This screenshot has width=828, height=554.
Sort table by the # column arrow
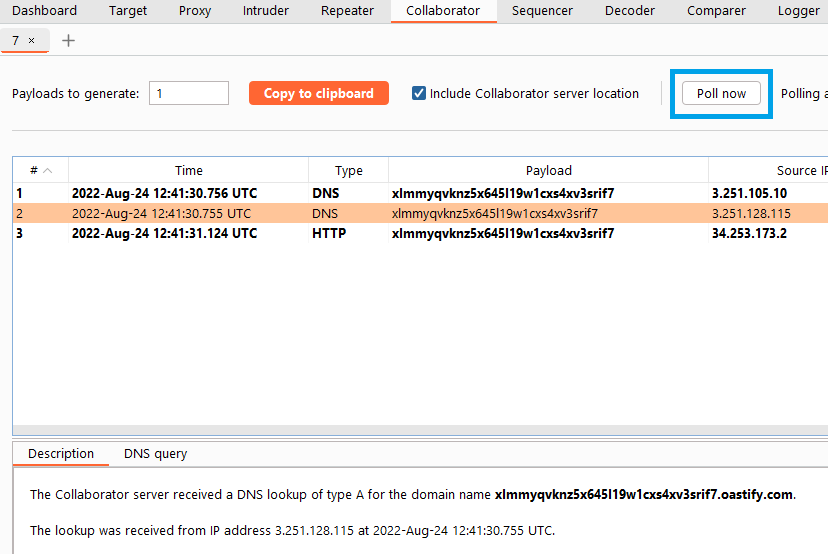(x=48, y=171)
